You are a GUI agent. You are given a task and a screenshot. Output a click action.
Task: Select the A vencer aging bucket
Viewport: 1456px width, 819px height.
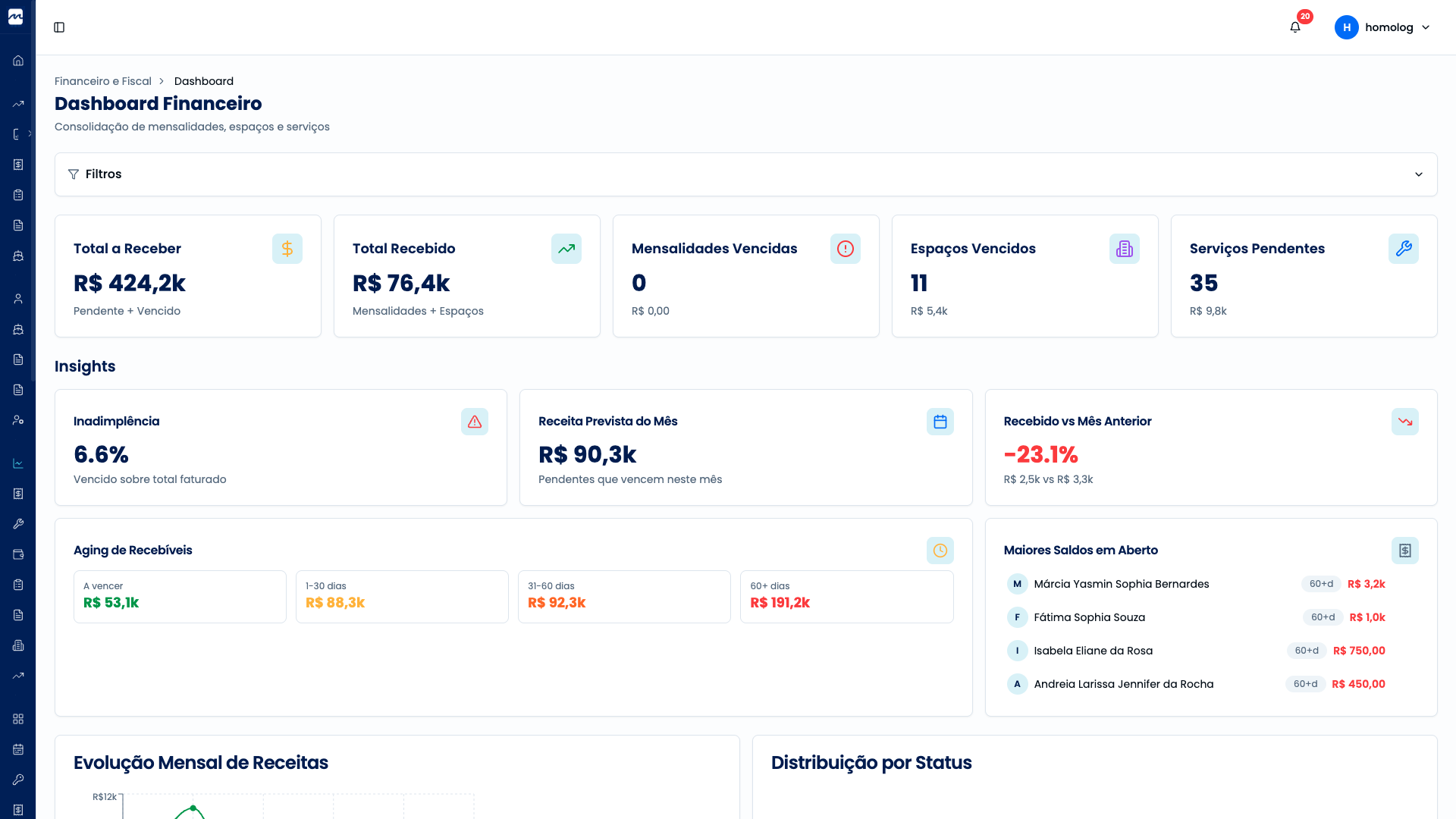(180, 597)
